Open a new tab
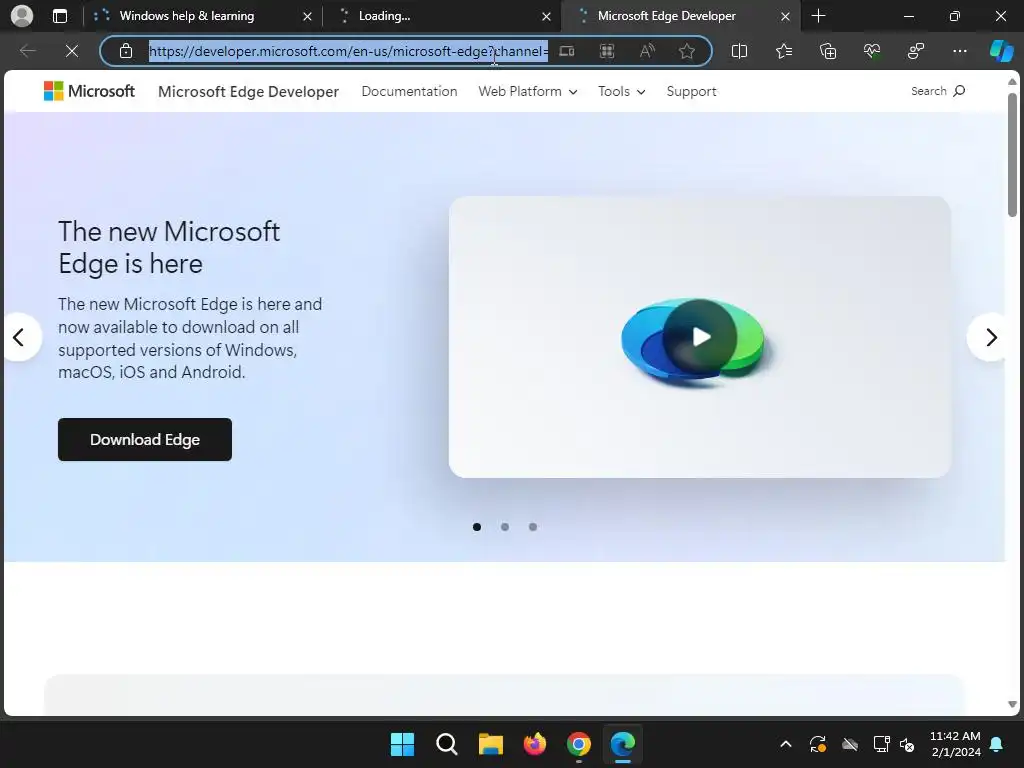 click(818, 16)
